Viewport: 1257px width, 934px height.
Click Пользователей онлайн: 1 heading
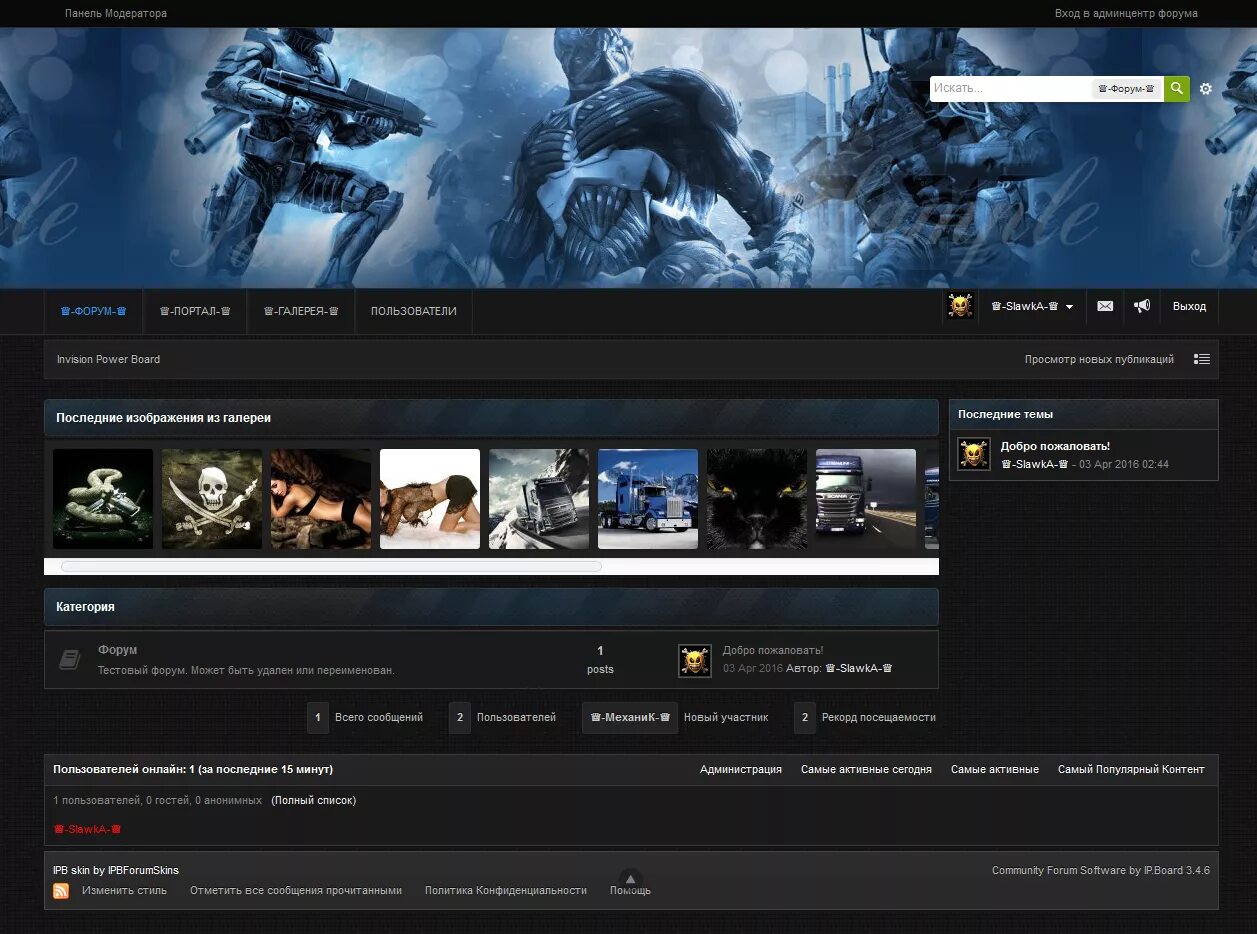click(x=193, y=769)
